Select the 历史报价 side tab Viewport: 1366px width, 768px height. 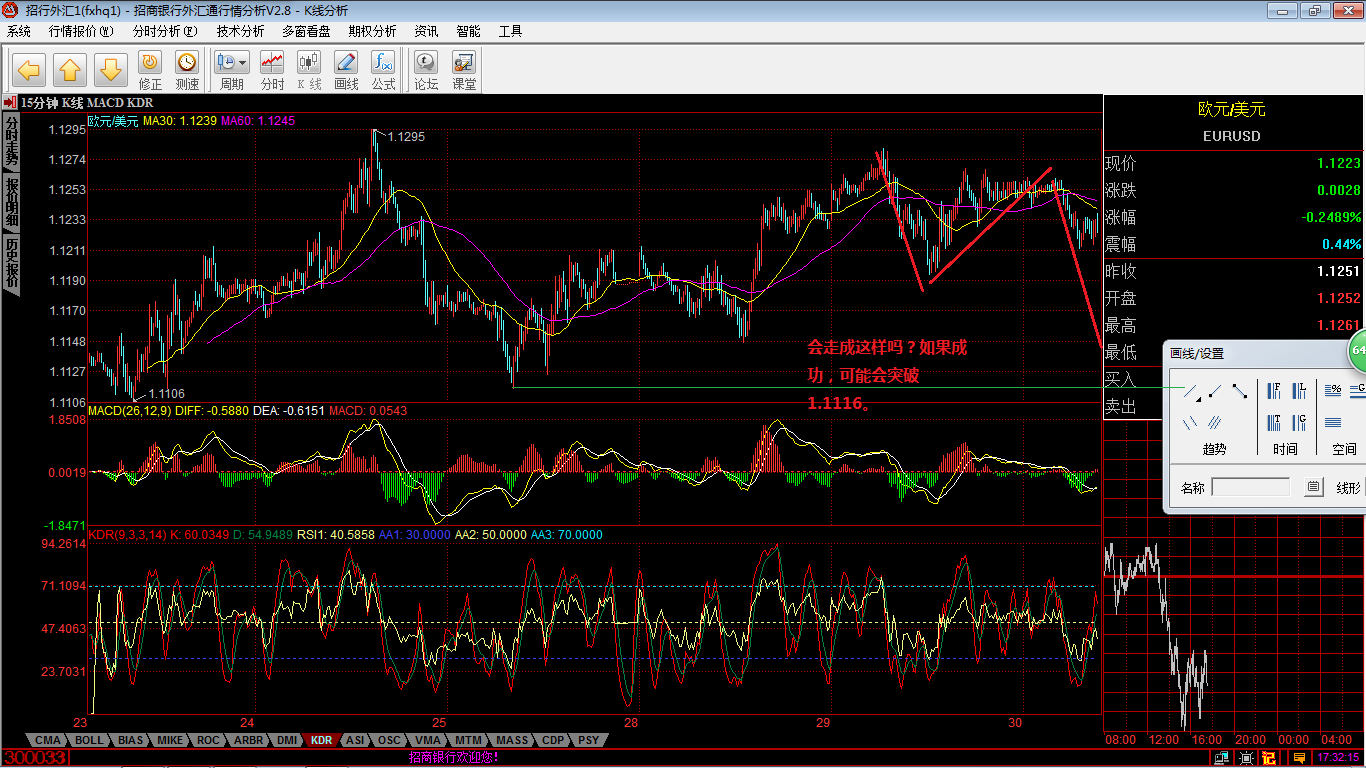pyautogui.click(x=11, y=263)
